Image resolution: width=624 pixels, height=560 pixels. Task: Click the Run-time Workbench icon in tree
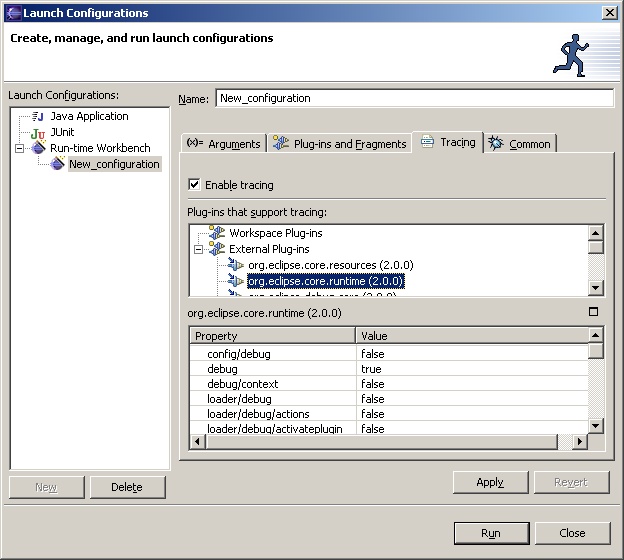click(38, 148)
